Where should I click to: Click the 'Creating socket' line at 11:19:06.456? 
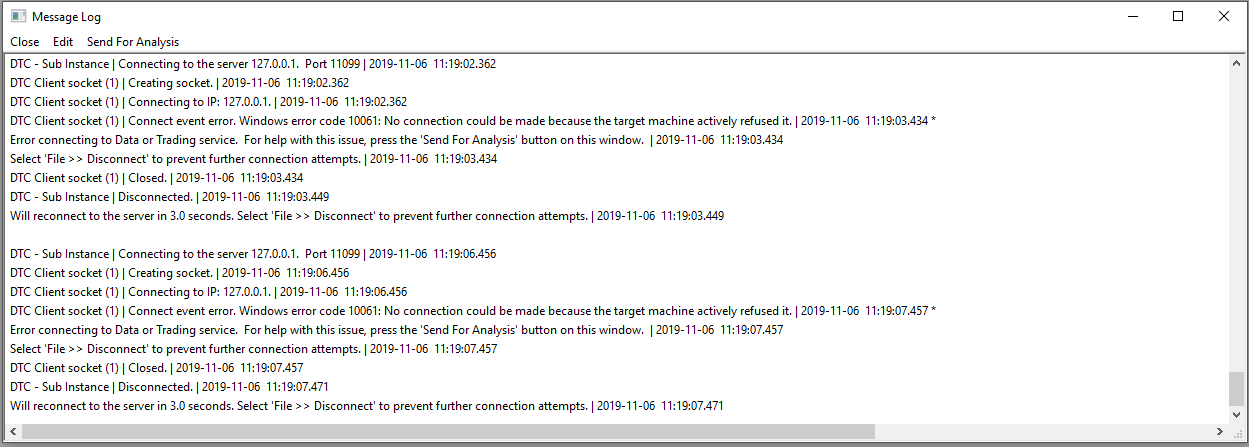click(x=180, y=273)
